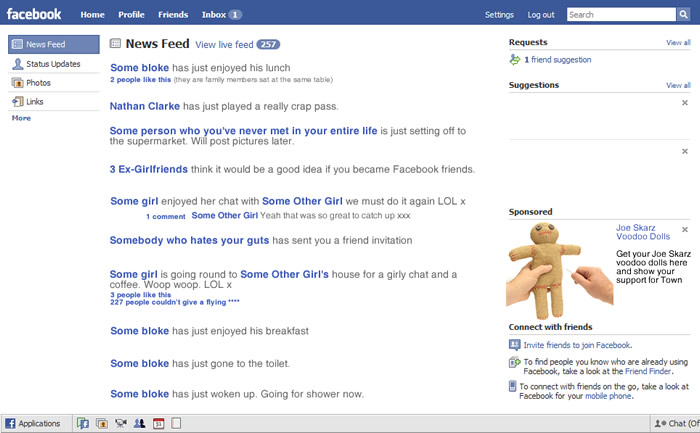Click the Chat person icon in bottom bar
Image resolution: width=700 pixels, height=433 pixels.
(x=660, y=423)
